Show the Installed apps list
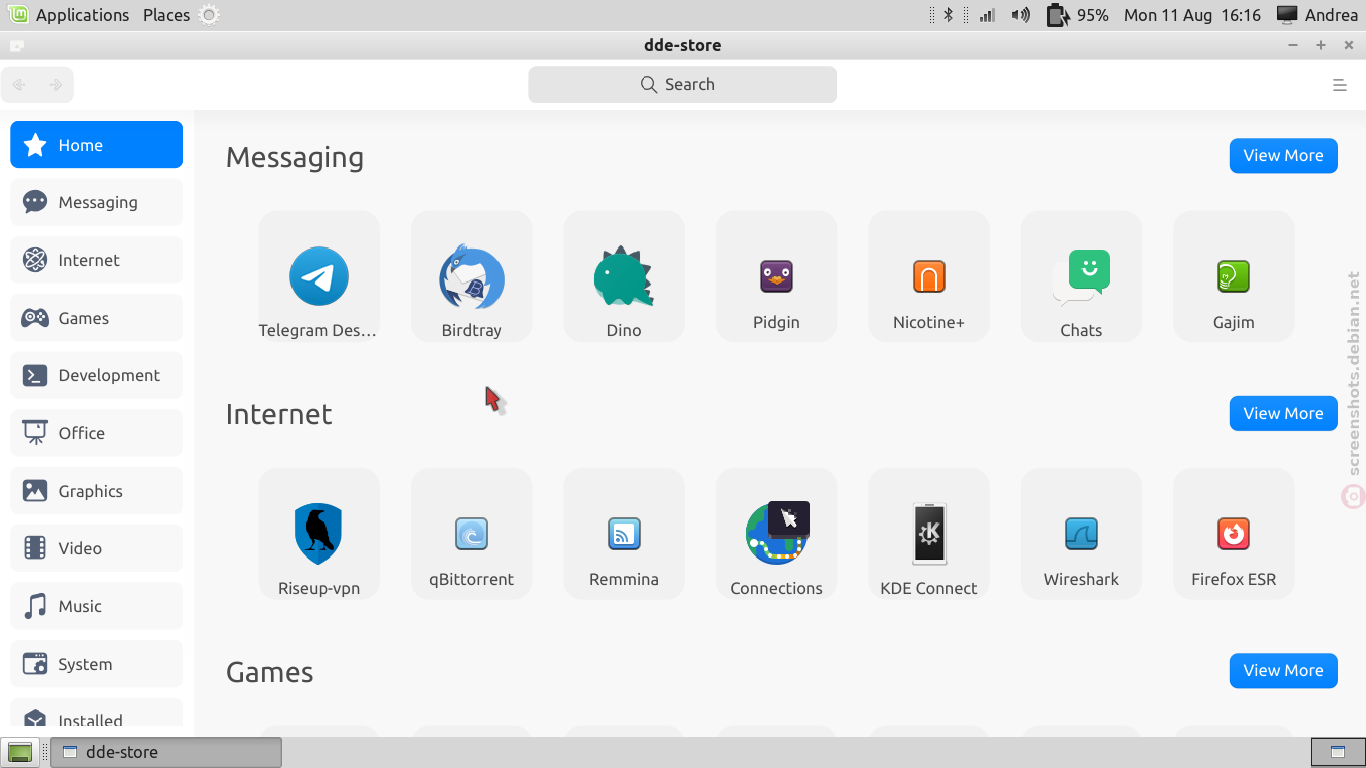1366x768 pixels. pyautogui.click(x=97, y=714)
